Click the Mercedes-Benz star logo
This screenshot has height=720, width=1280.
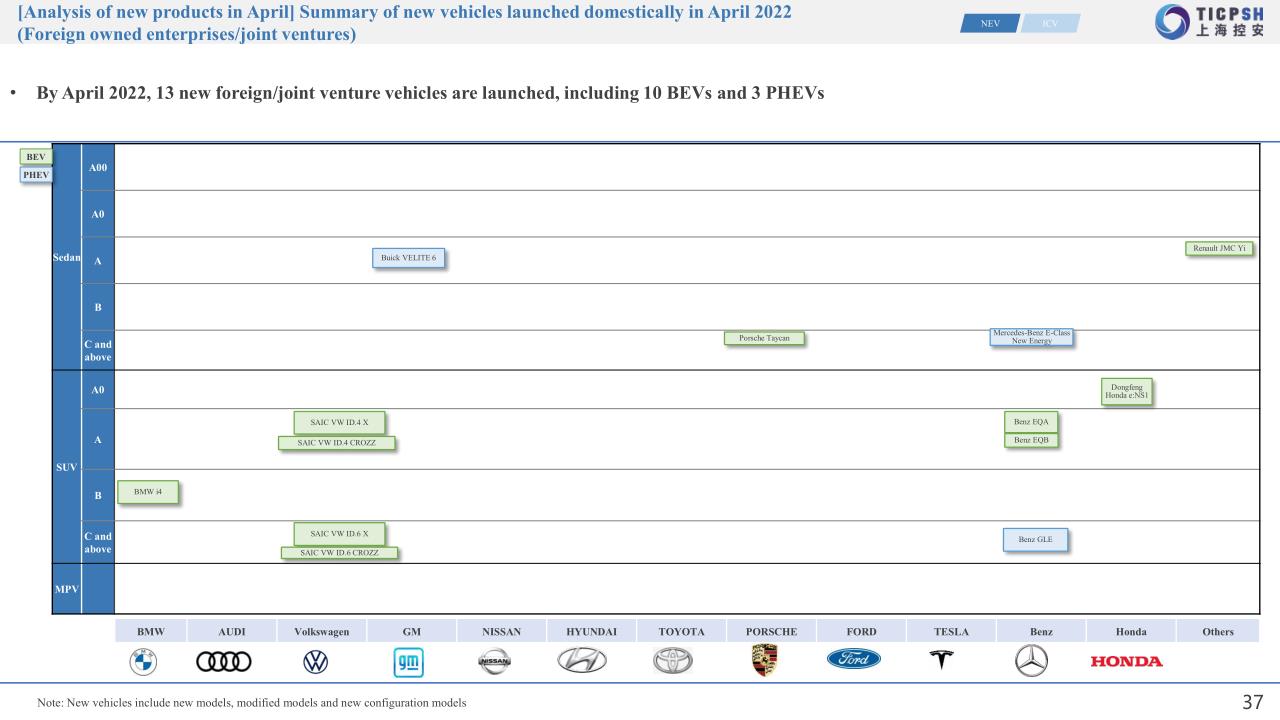click(1030, 661)
